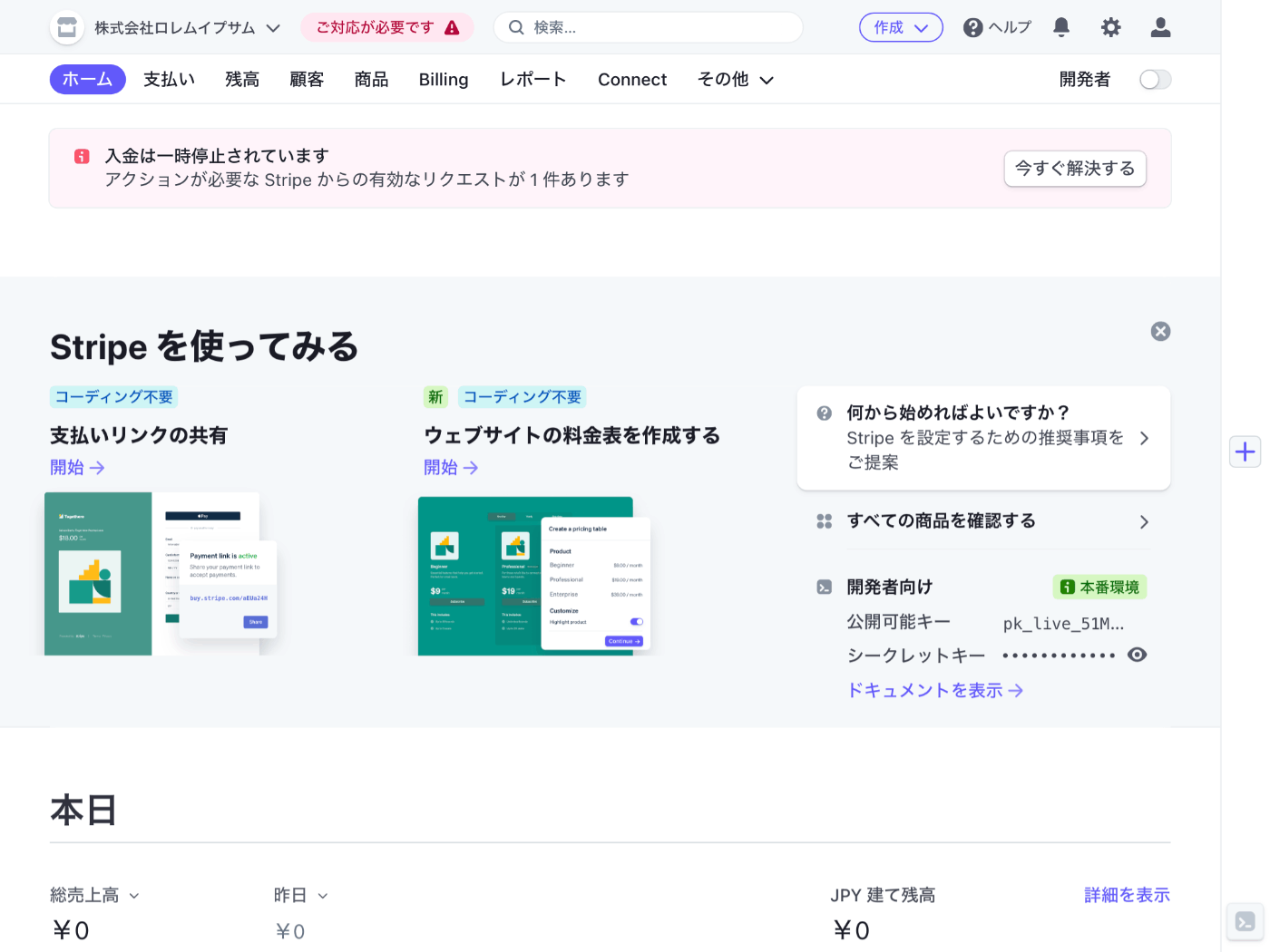Start 支払いリンクの共有 via 開始 link

pyautogui.click(x=77, y=467)
